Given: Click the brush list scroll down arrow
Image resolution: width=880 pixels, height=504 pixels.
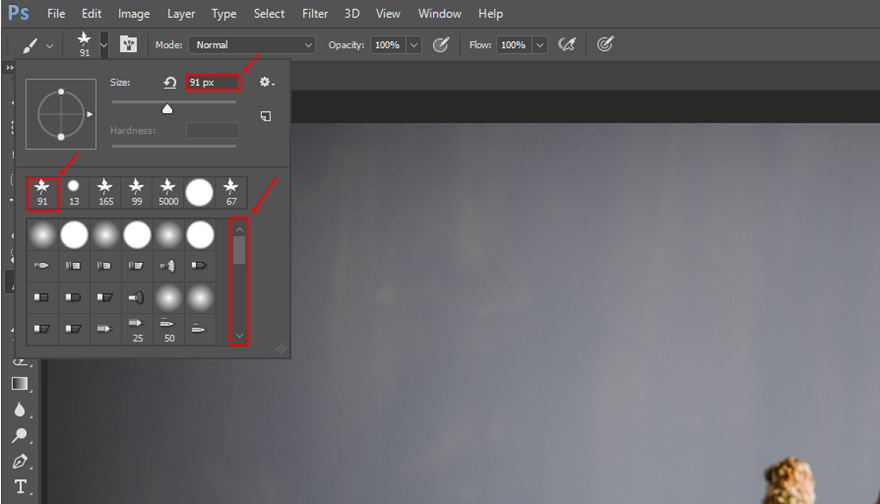Looking at the screenshot, I should 239,336.
